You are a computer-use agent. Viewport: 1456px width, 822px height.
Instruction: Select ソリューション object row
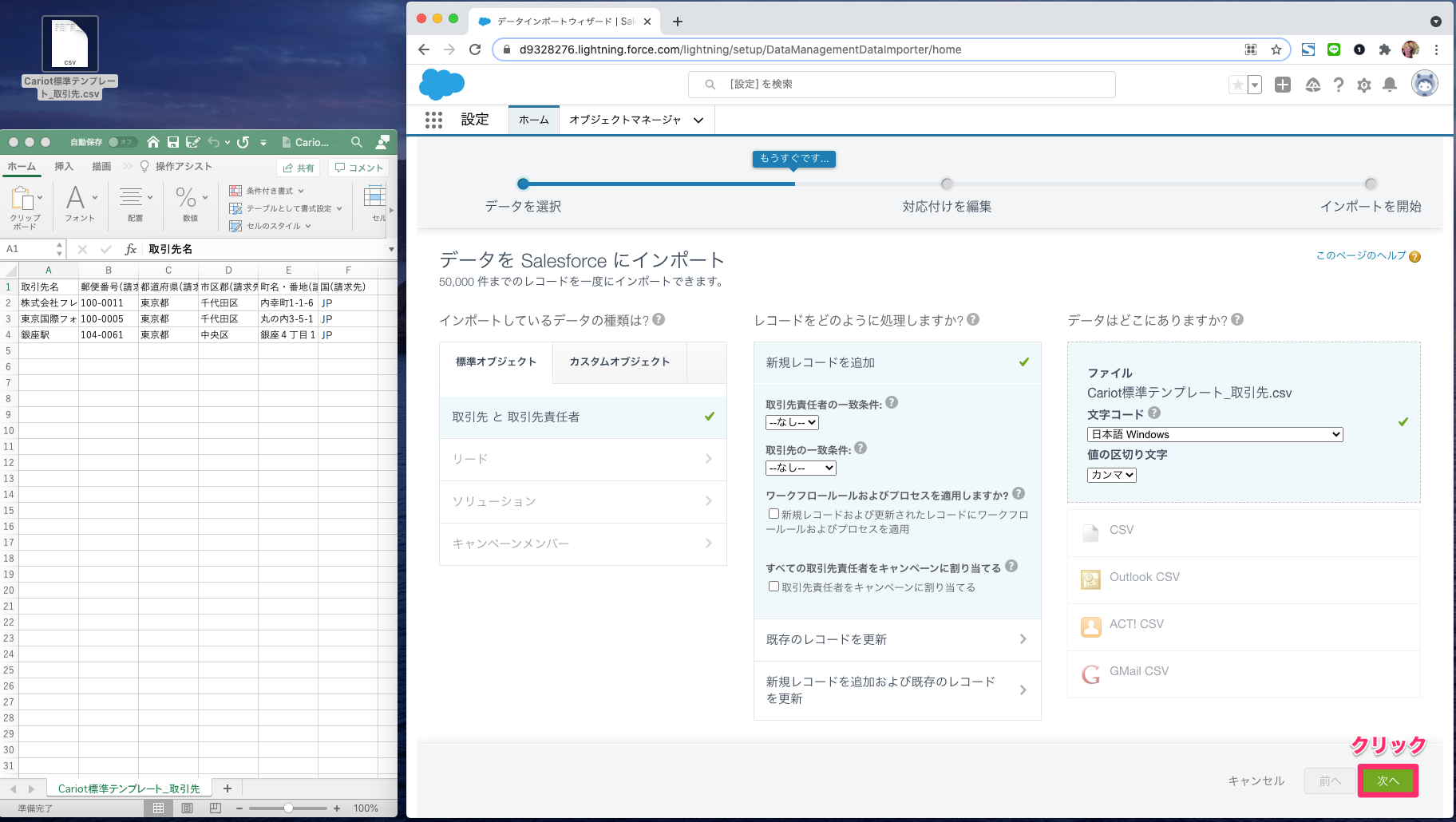click(583, 501)
